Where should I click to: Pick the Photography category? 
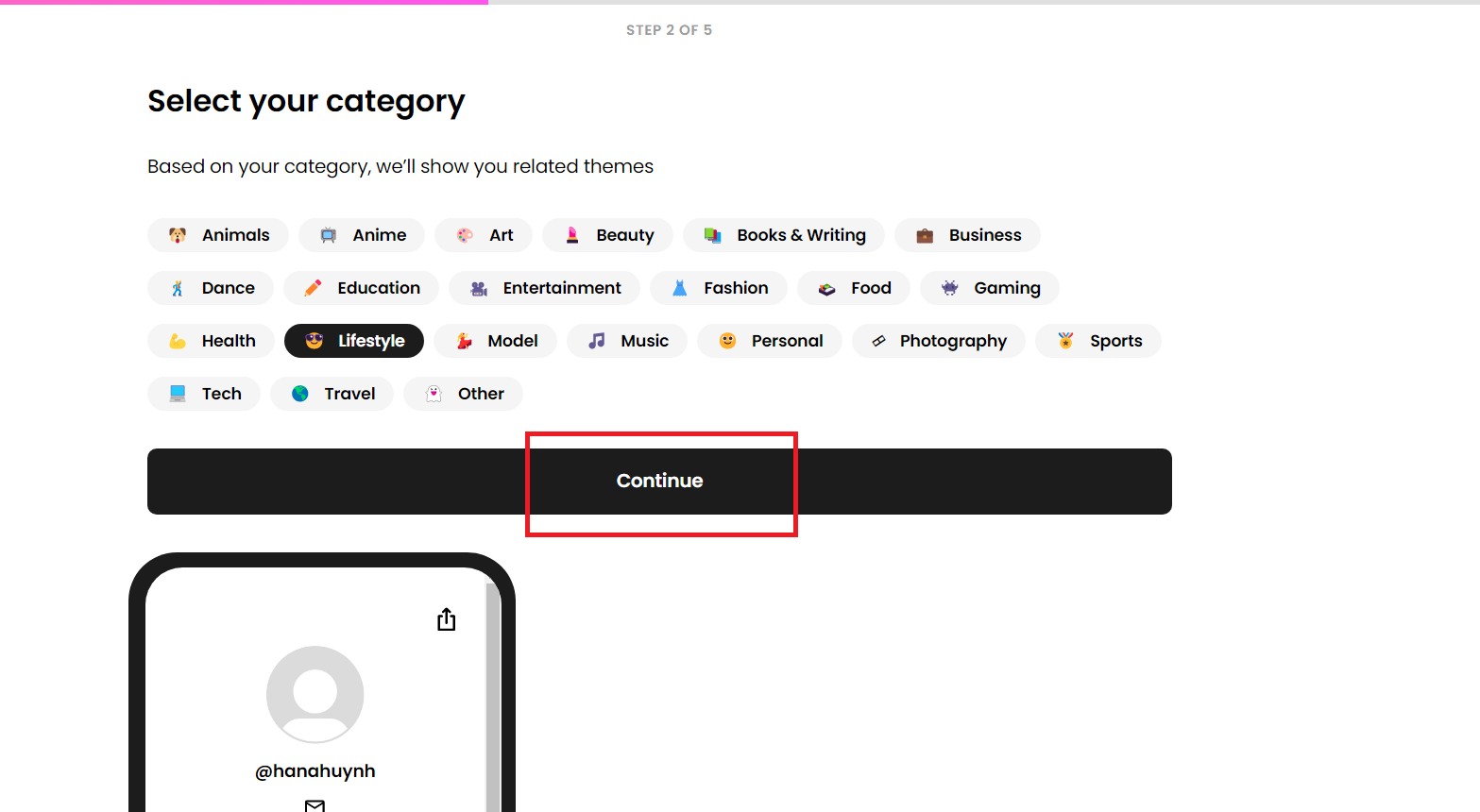pyautogui.click(x=938, y=341)
